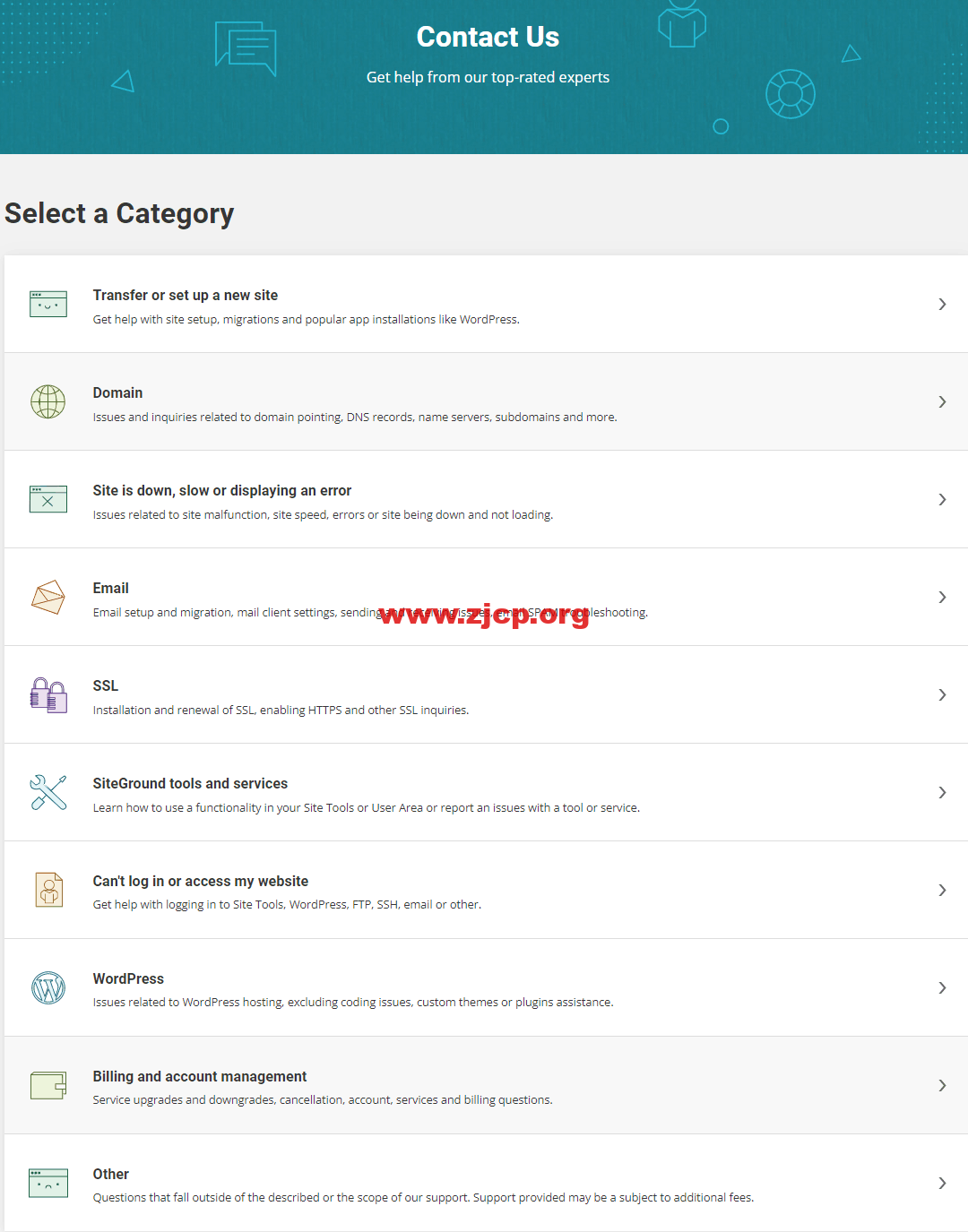Click description about Site Tools or User Area

(x=367, y=807)
